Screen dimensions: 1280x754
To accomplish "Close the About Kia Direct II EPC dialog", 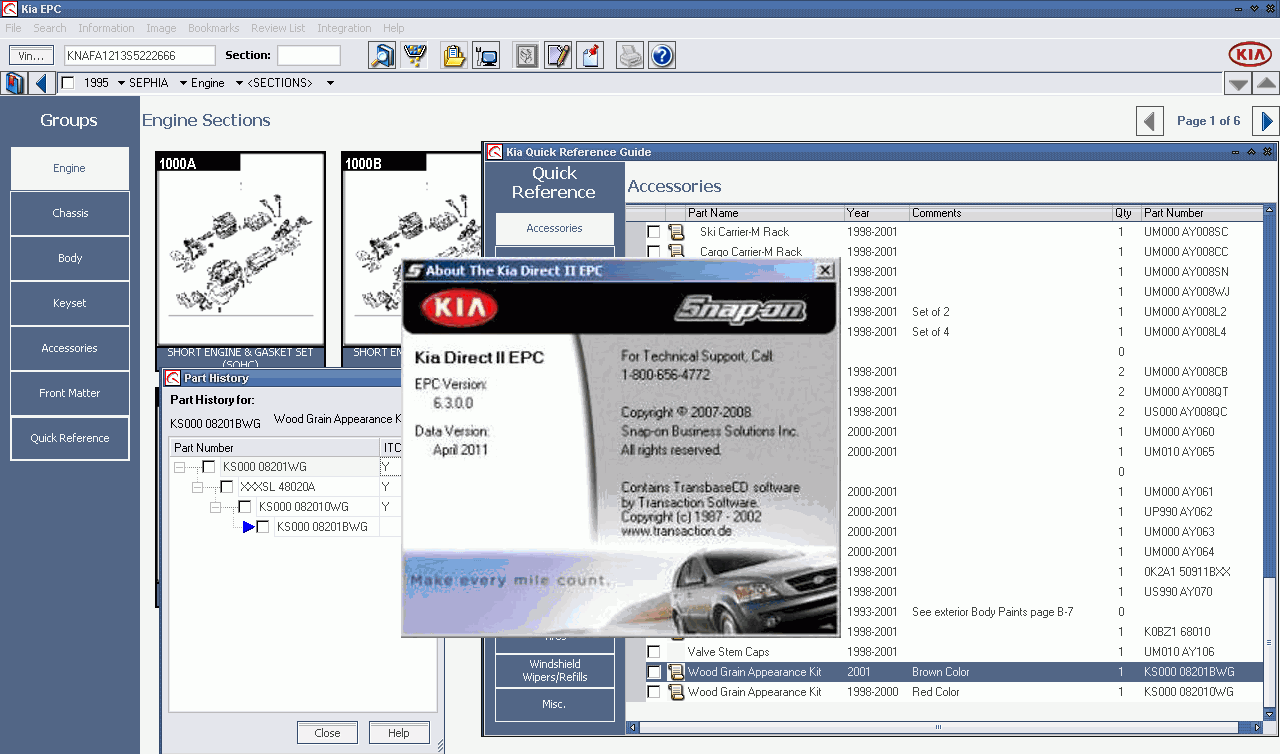I will pos(825,270).
